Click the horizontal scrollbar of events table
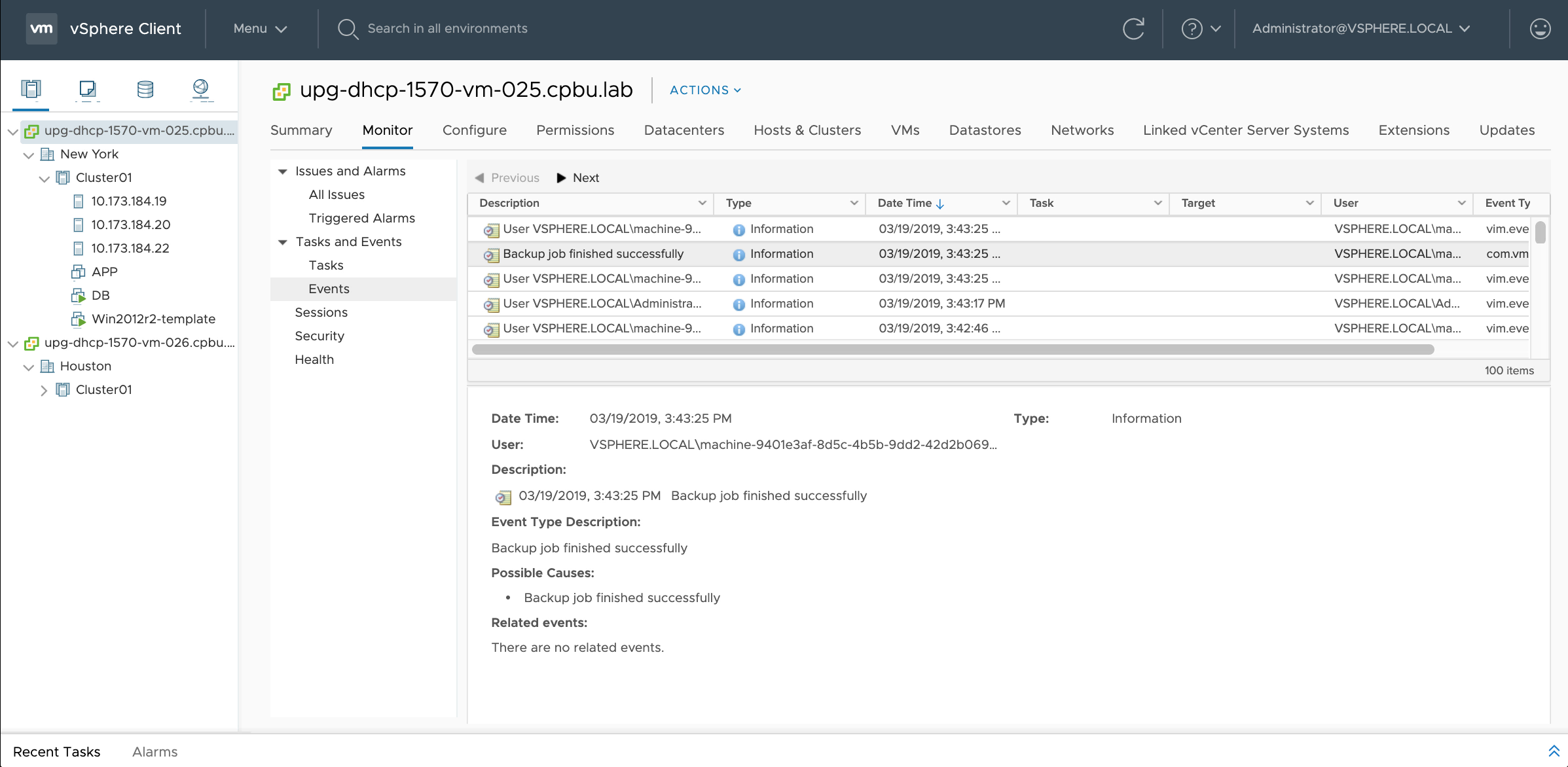Viewport: 1568px width, 767px height. (953, 349)
